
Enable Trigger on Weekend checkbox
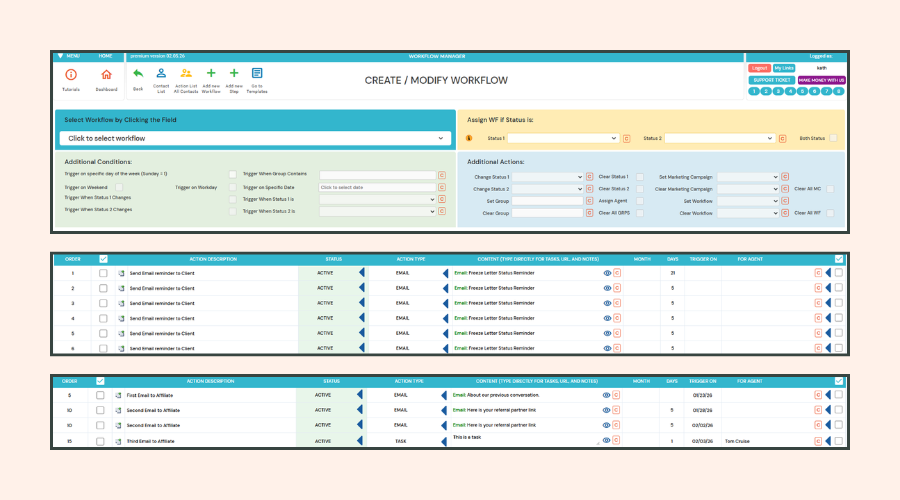pyautogui.click(x=119, y=187)
